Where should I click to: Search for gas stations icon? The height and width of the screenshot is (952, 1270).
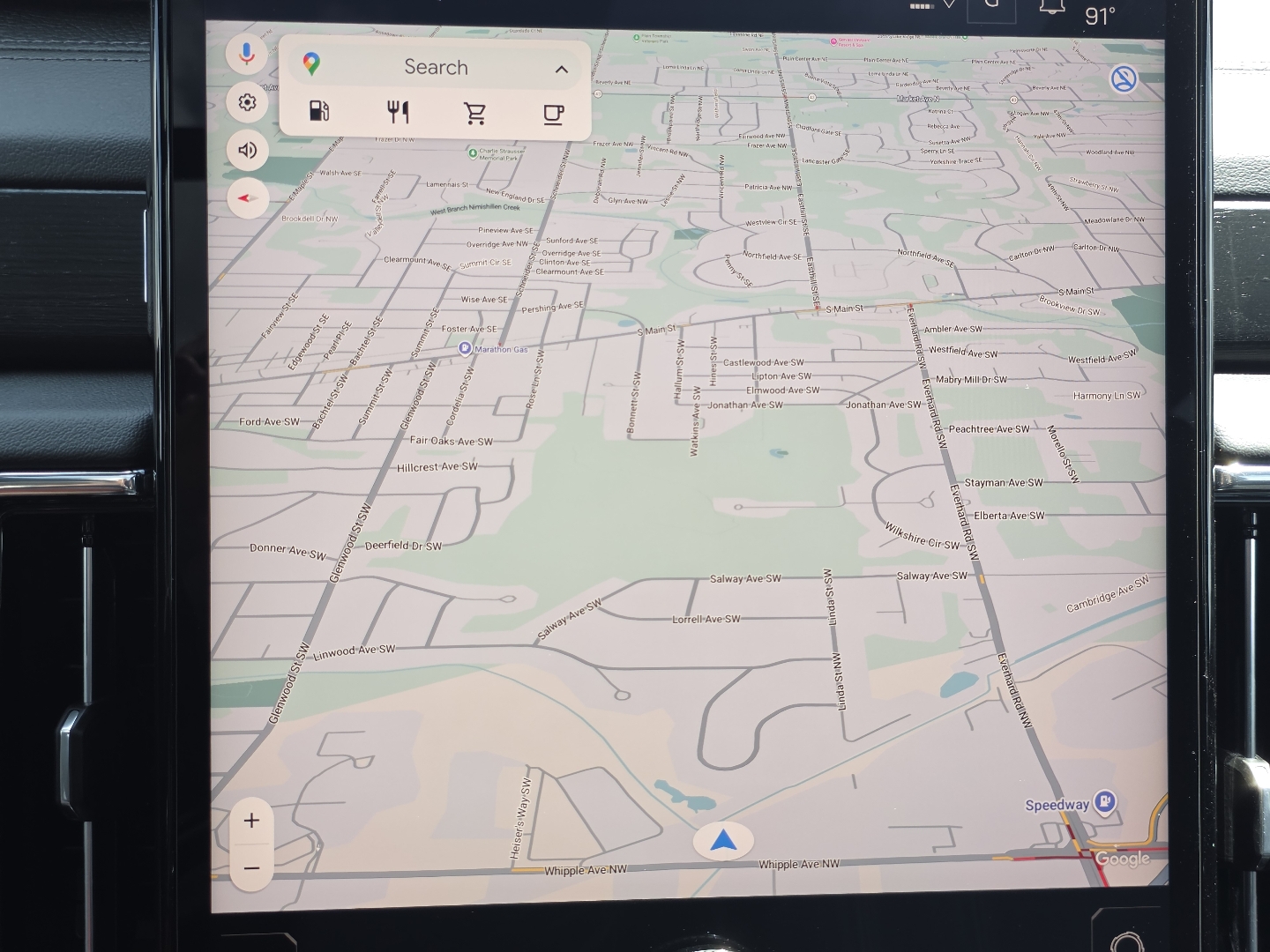pyautogui.click(x=319, y=111)
